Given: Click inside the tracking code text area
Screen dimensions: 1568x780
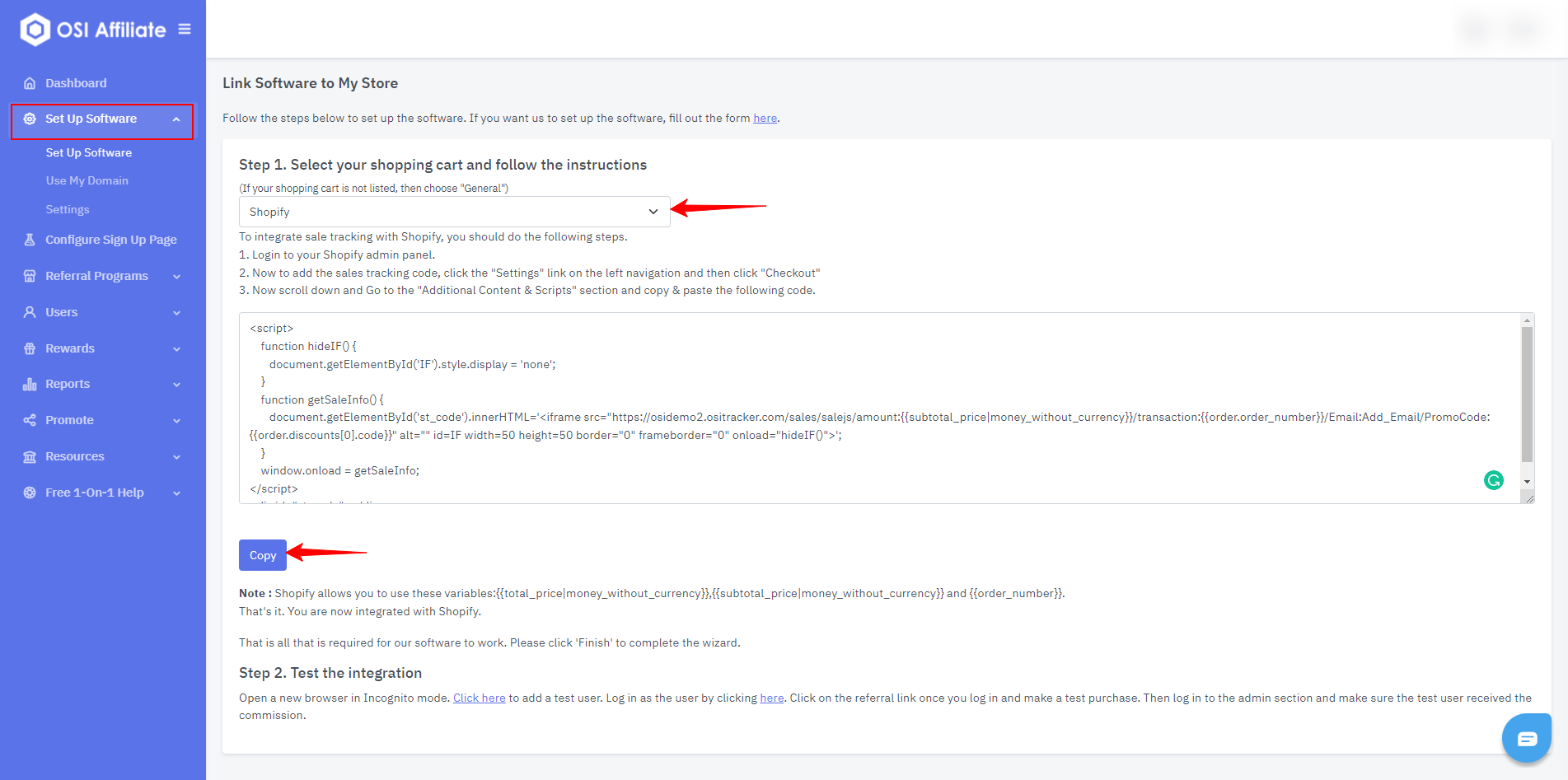Looking at the screenshot, I should tap(879, 408).
